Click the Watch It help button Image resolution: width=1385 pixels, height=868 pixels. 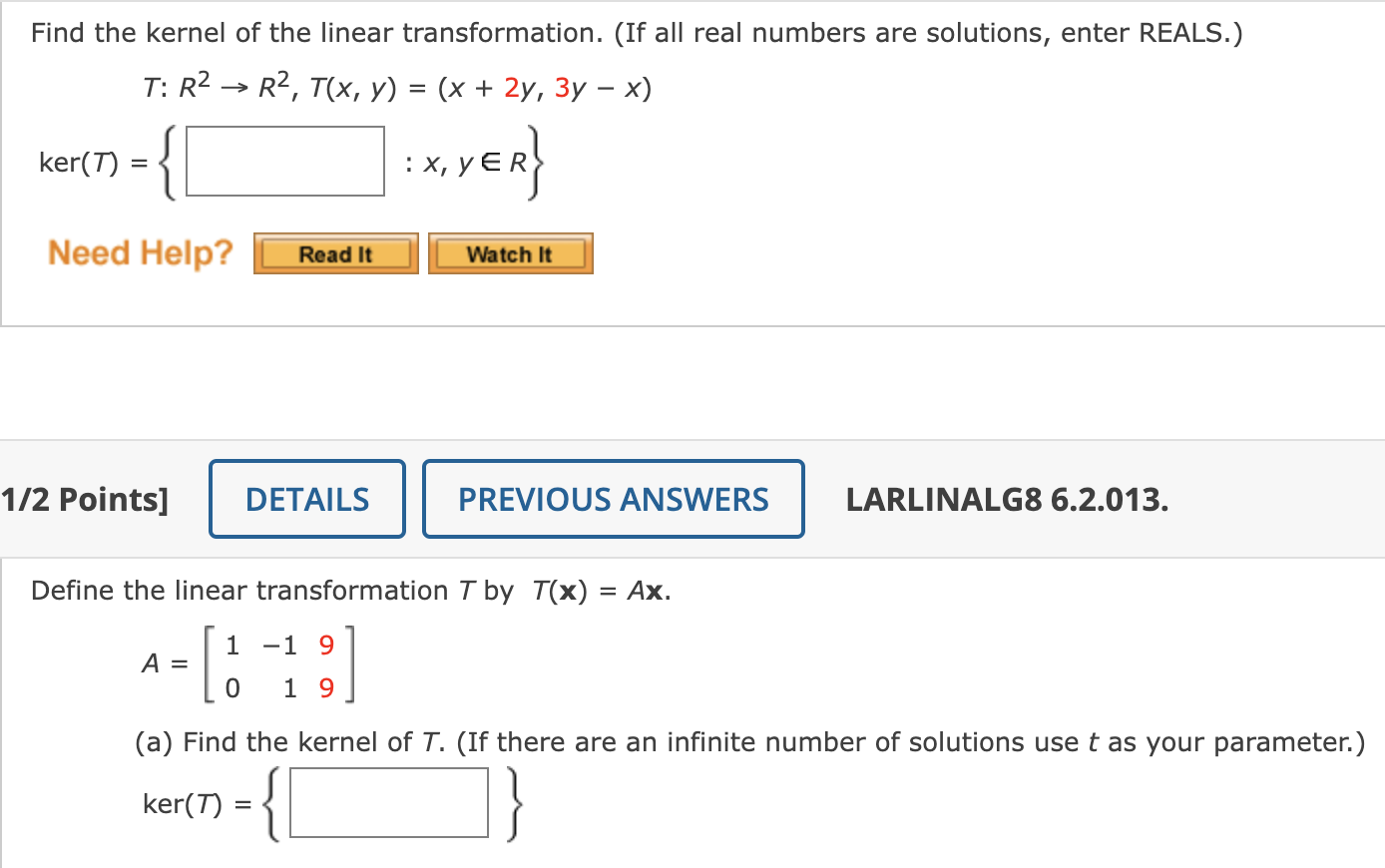point(510,253)
